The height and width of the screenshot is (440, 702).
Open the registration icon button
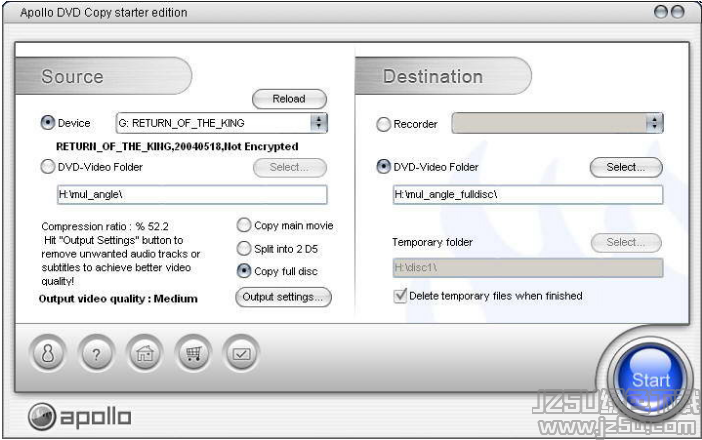tap(48, 354)
